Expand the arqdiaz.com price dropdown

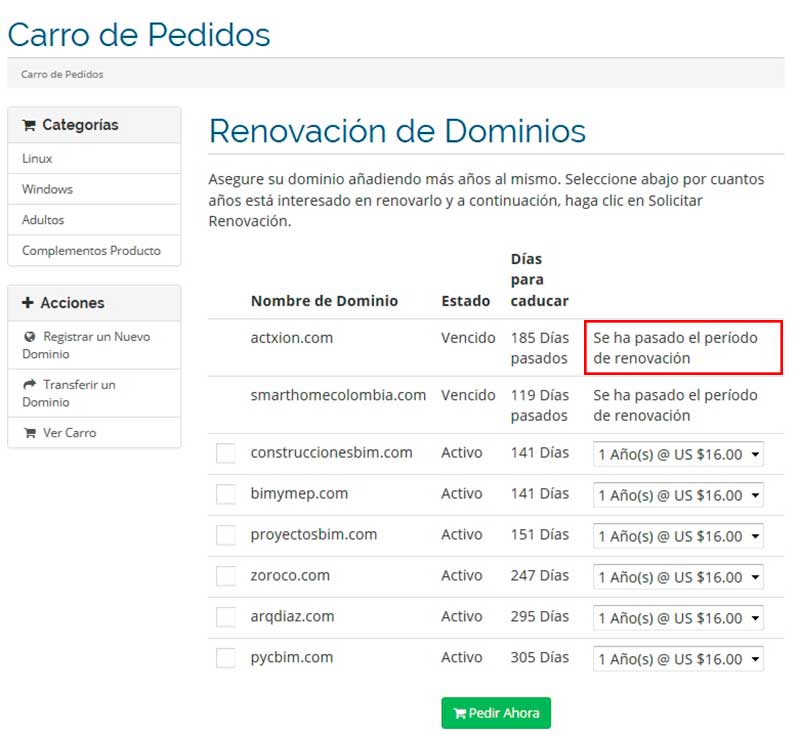pyautogui.click(x=678, y=618)
